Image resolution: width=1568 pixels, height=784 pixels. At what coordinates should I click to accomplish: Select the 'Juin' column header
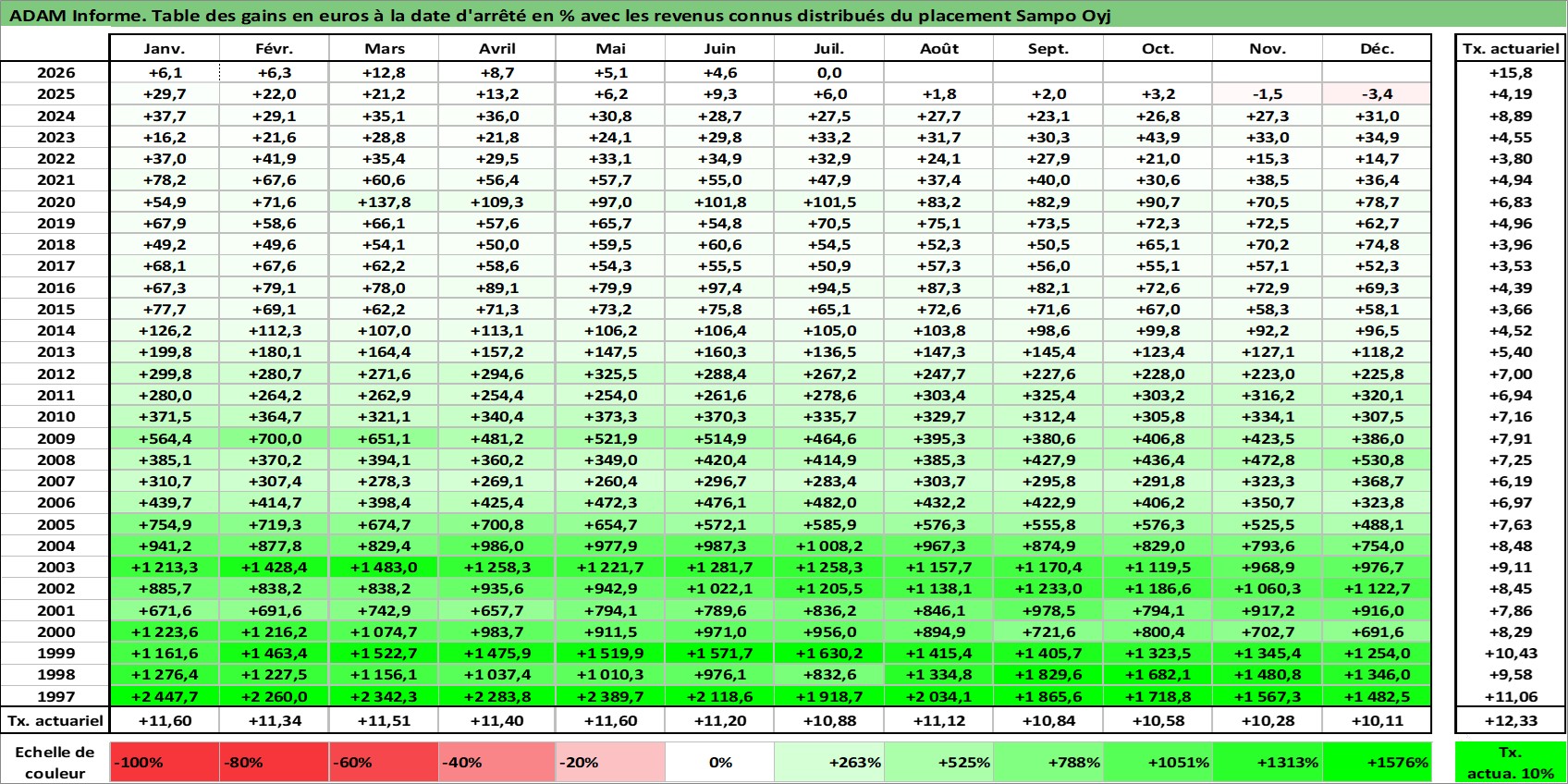point(720,48)
